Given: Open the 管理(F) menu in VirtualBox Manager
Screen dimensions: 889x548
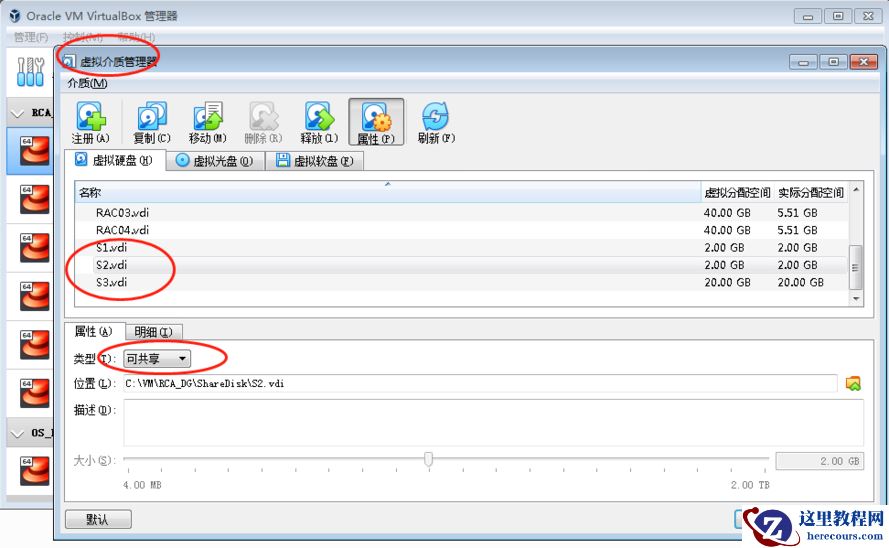Looking at the screenshot, I should (31, 37).
